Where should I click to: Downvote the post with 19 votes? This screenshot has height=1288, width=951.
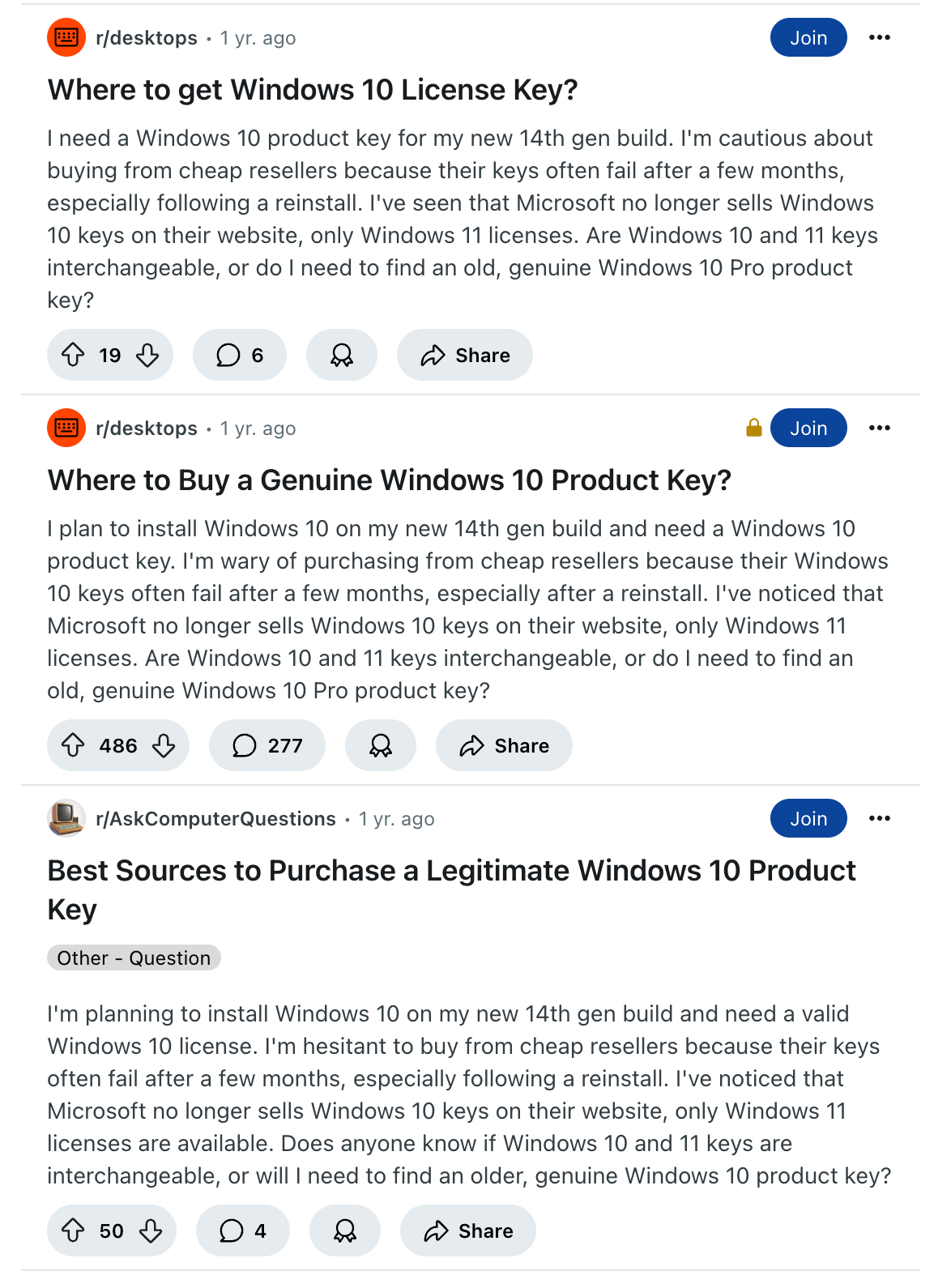click(147, 355)
